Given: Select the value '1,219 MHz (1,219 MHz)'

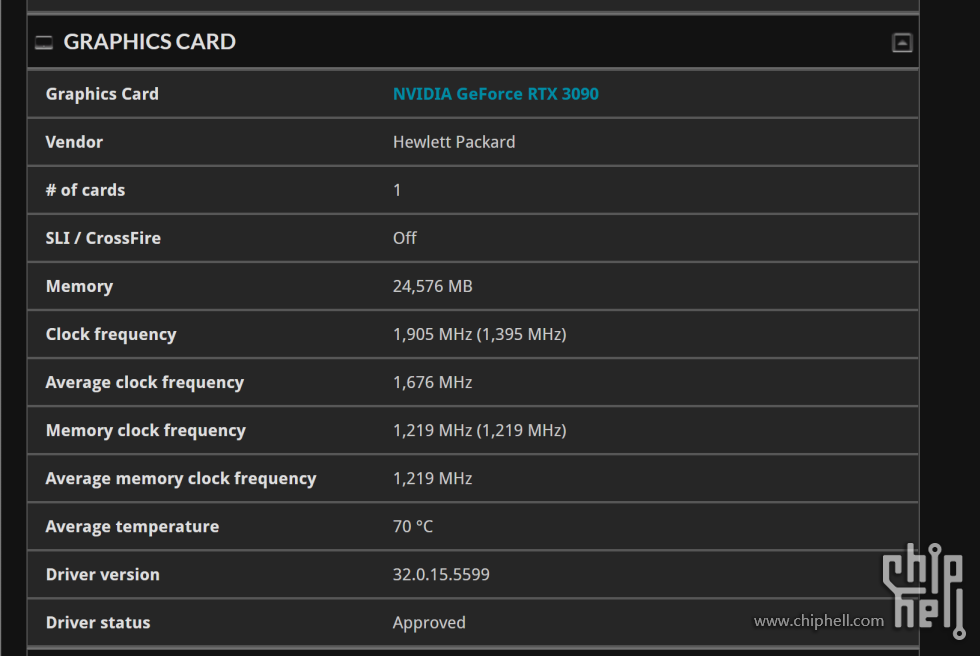Looking at the screenshot, I should (479, 431).
